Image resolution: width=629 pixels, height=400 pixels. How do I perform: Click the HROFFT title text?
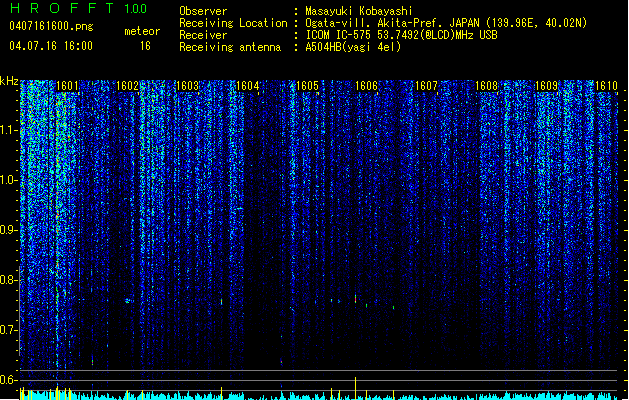pos(62,8)
